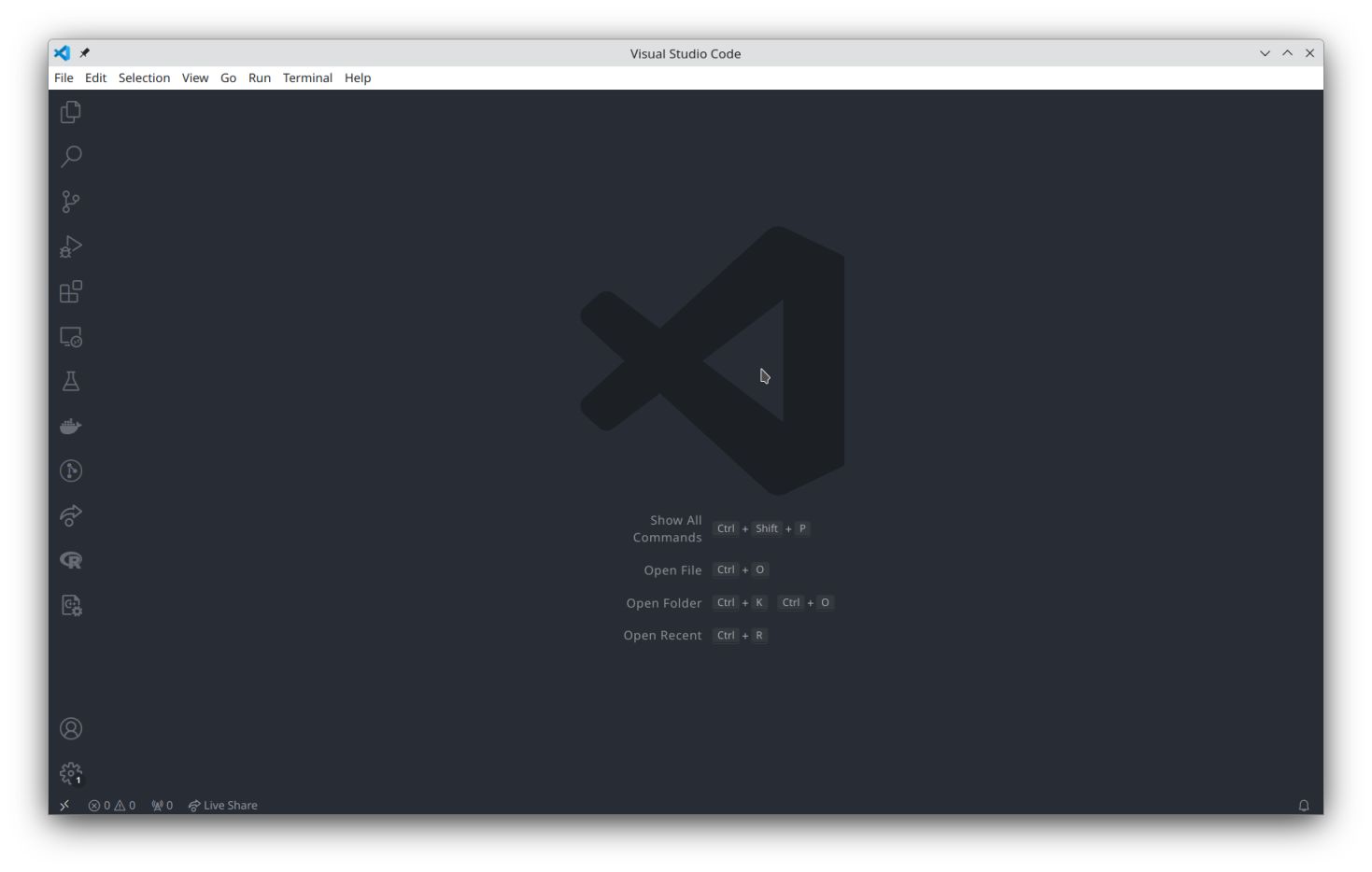Open the Go menu

(229, 77)
